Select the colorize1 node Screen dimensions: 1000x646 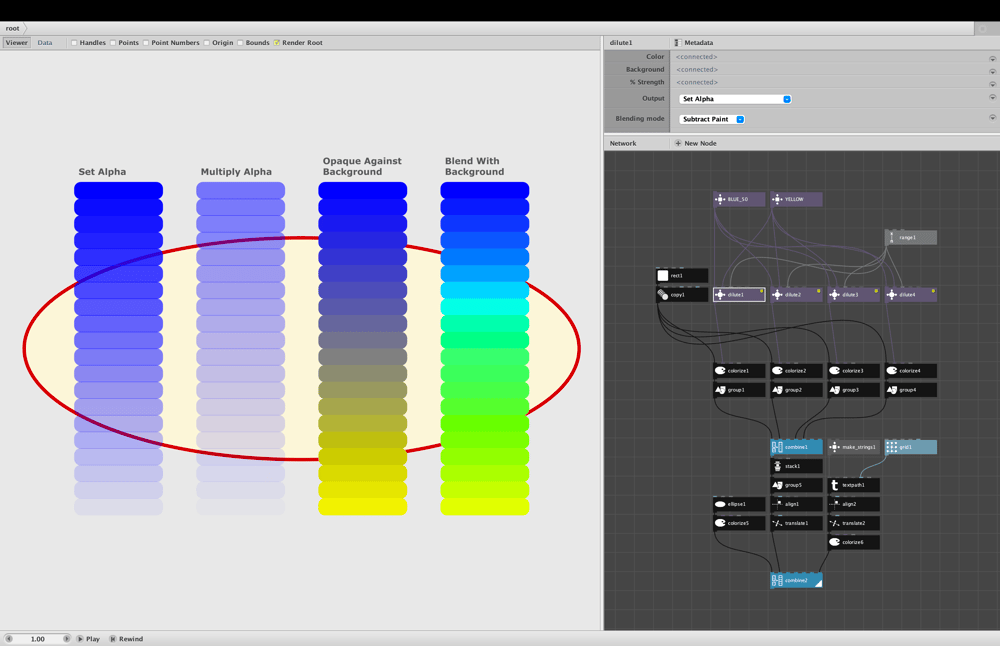[x=739, y=371]
